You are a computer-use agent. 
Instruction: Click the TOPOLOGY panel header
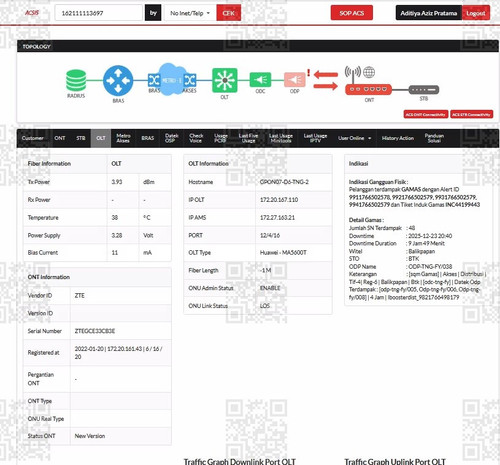258,46
